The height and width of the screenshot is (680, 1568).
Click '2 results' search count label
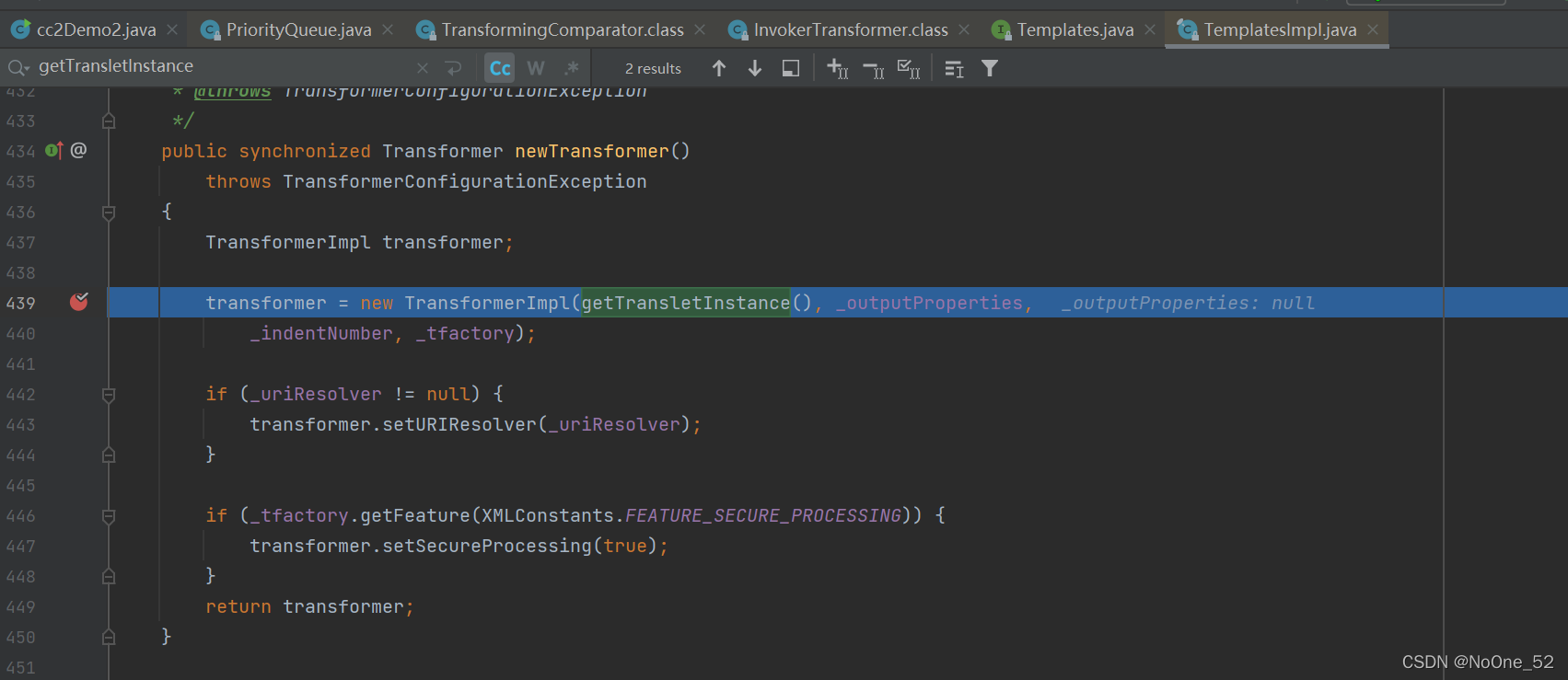(653, 69)
